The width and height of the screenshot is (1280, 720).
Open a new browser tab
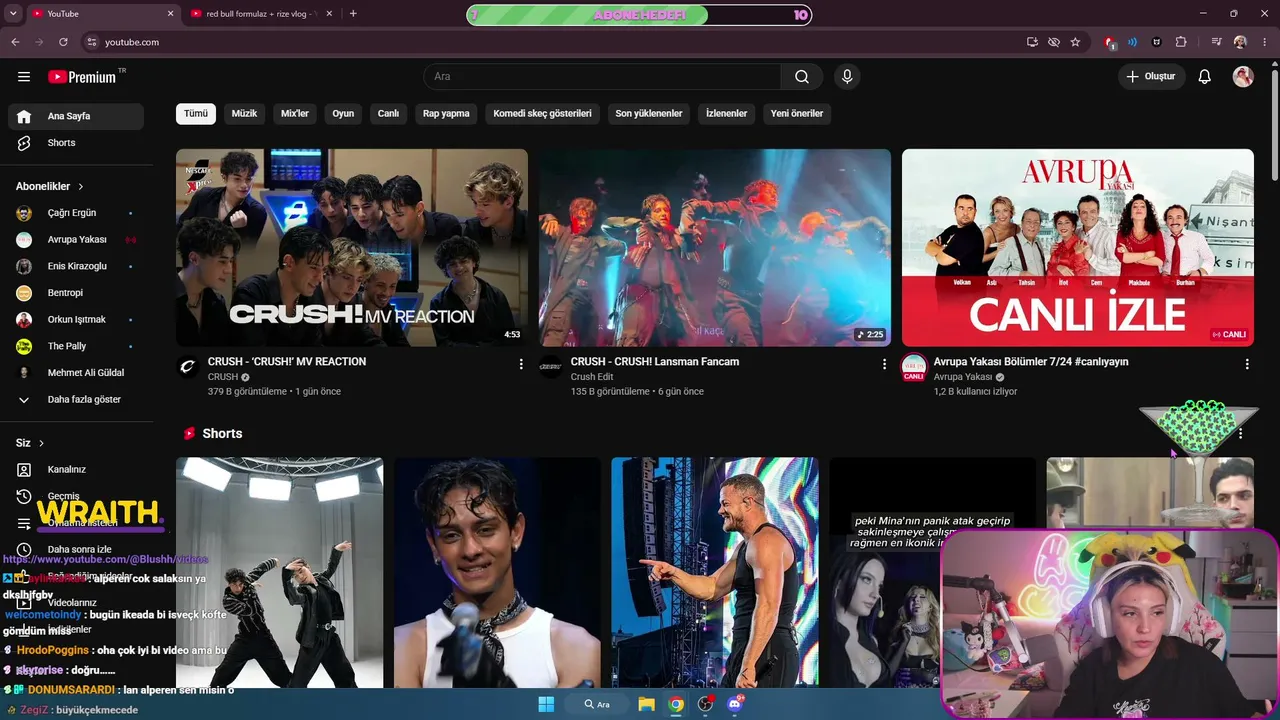click(353, 14)
